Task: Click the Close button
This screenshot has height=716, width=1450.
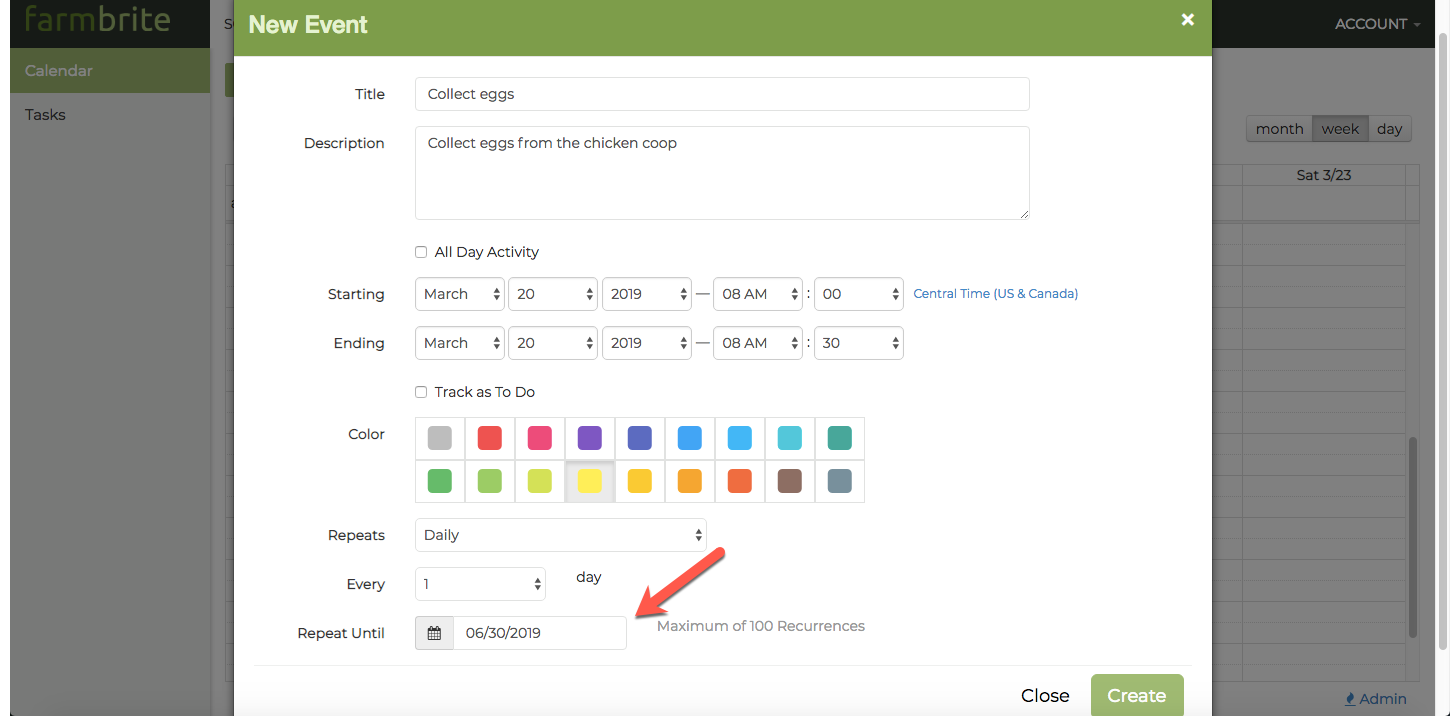Action: point(1045,696)
